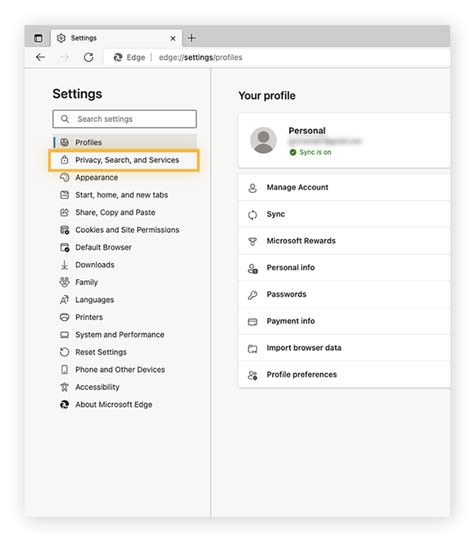Refresh the page with reload icon
Screen dimensions: 474x542
click(x=89, y=57)
